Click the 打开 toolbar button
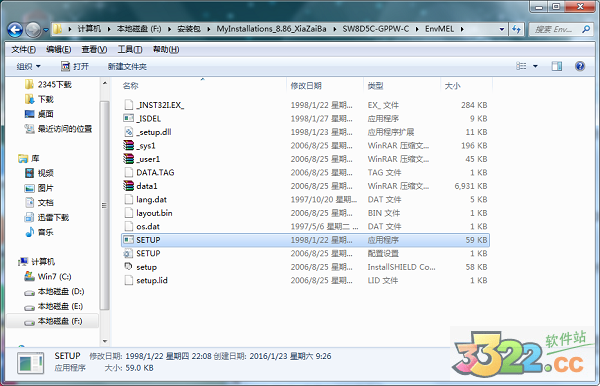The height and width of the screenshot is (386, 600). tap(75, 67)
